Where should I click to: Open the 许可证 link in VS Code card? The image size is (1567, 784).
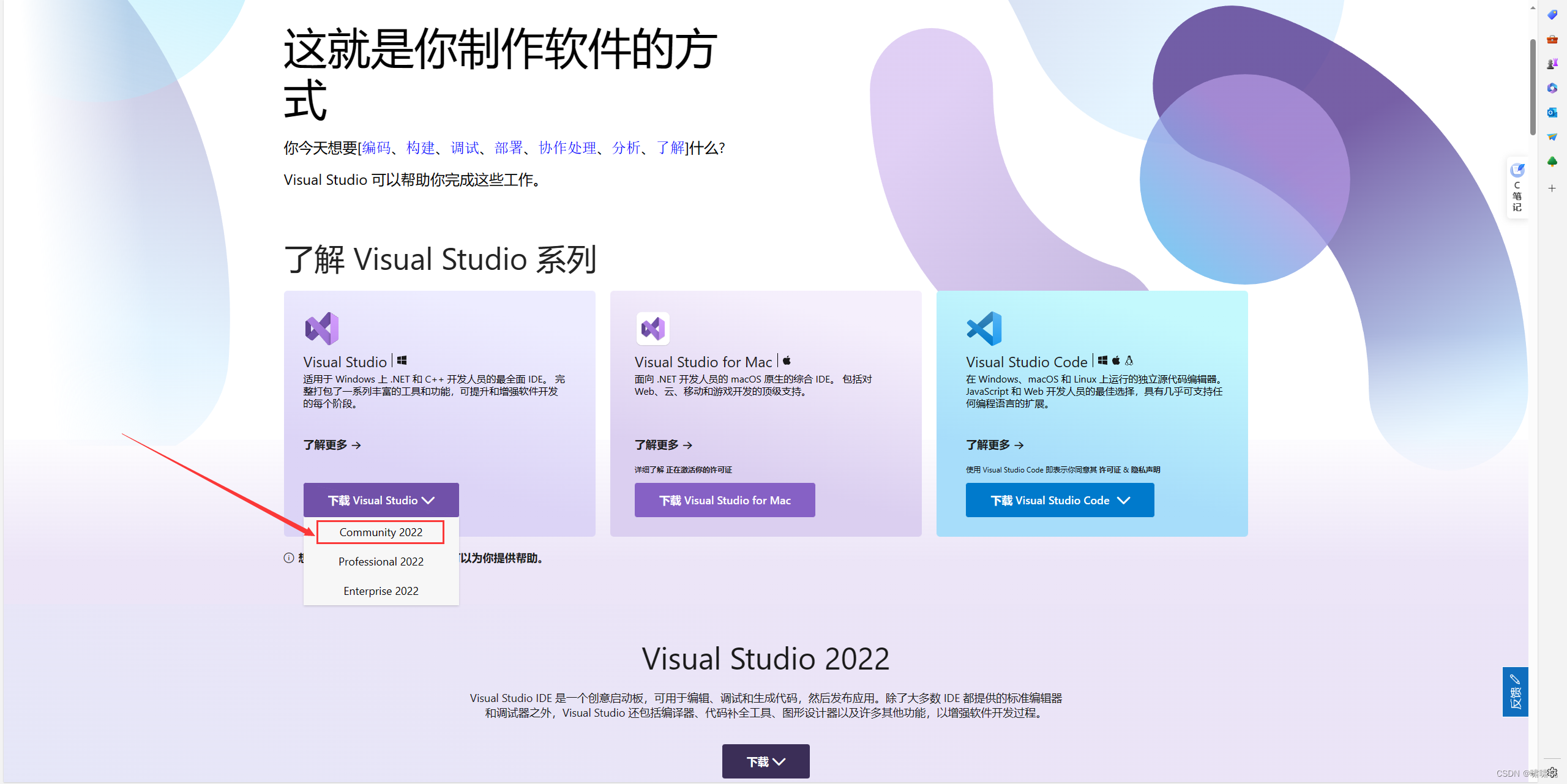[1110, 469]
